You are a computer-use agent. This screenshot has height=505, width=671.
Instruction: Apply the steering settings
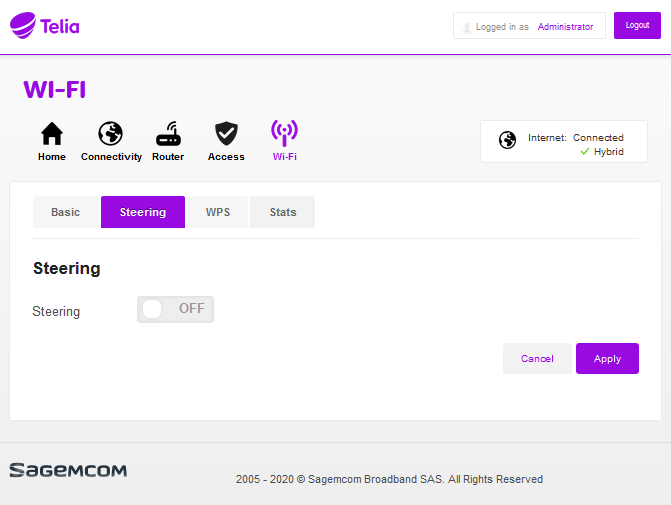[607, 358]
